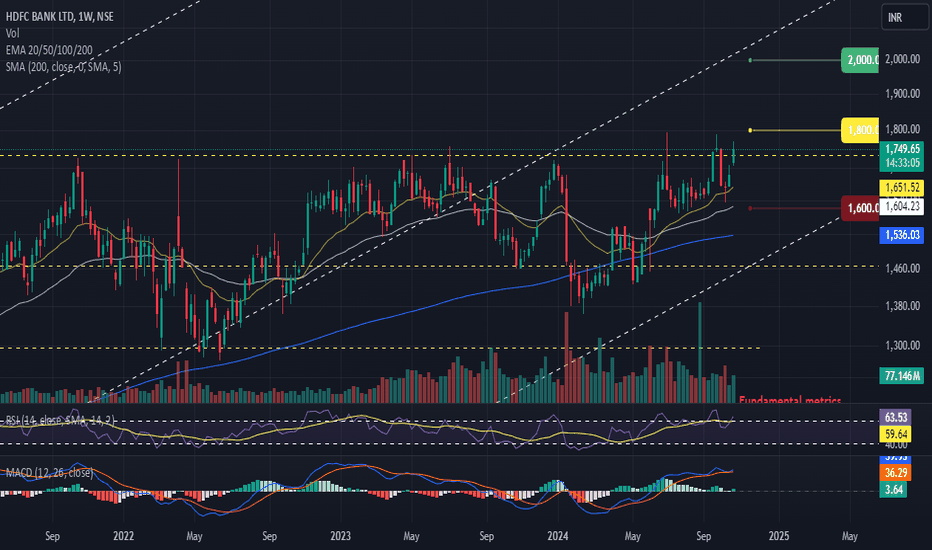
Task: Click the current price 1,749.65 label
Action: click(x=902, y=149)
